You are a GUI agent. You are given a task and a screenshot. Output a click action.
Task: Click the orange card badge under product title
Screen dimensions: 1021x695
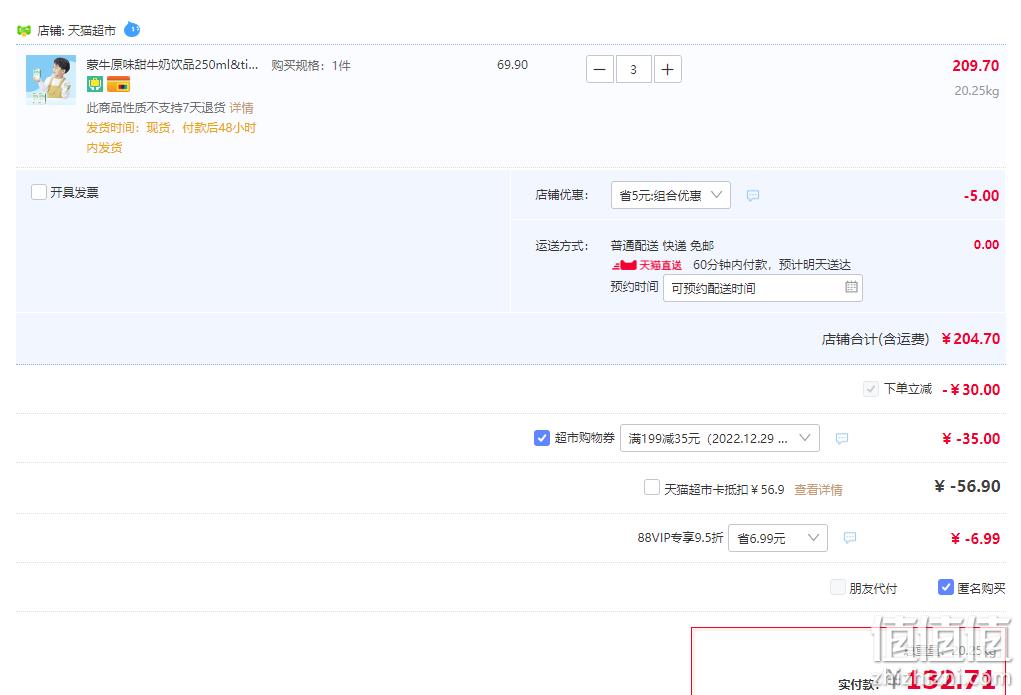point(119,84)
